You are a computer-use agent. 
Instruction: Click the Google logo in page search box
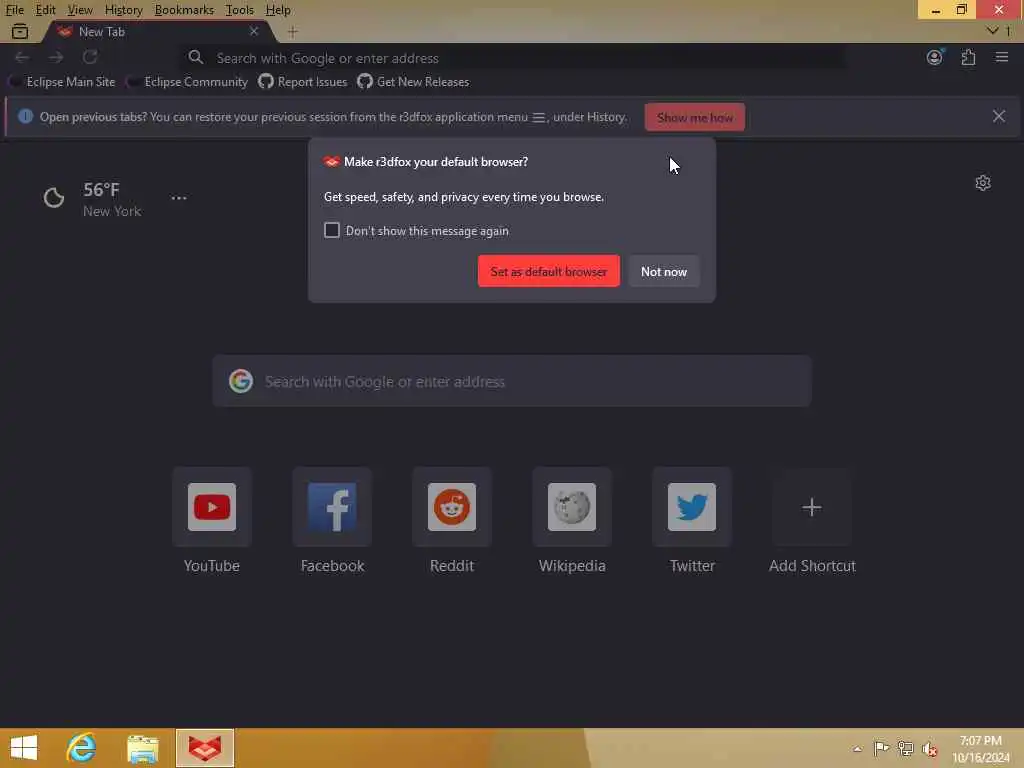[241, 381]
